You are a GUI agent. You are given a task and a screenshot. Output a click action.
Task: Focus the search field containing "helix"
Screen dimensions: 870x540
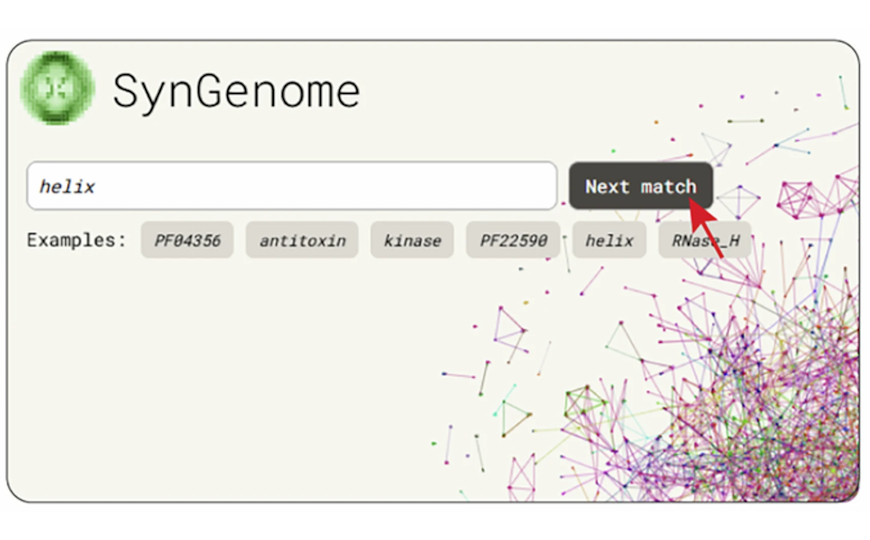click(291, 186)
